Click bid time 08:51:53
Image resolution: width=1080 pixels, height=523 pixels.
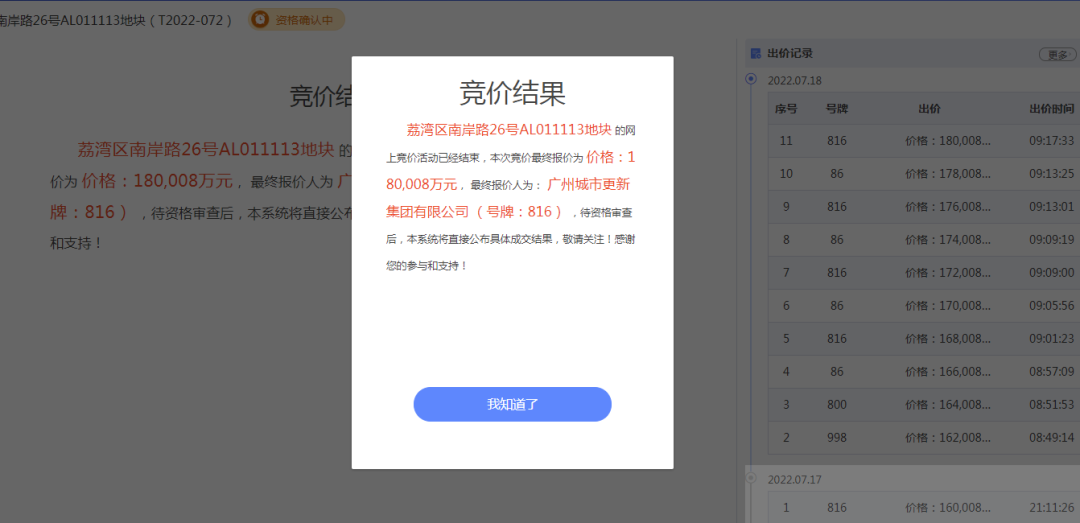click(1052, 405)
